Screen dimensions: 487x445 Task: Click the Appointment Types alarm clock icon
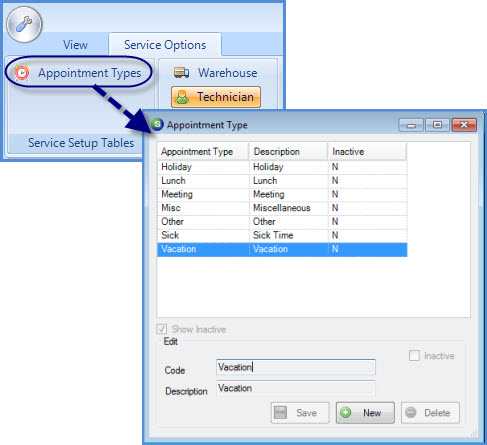(22, 73)
